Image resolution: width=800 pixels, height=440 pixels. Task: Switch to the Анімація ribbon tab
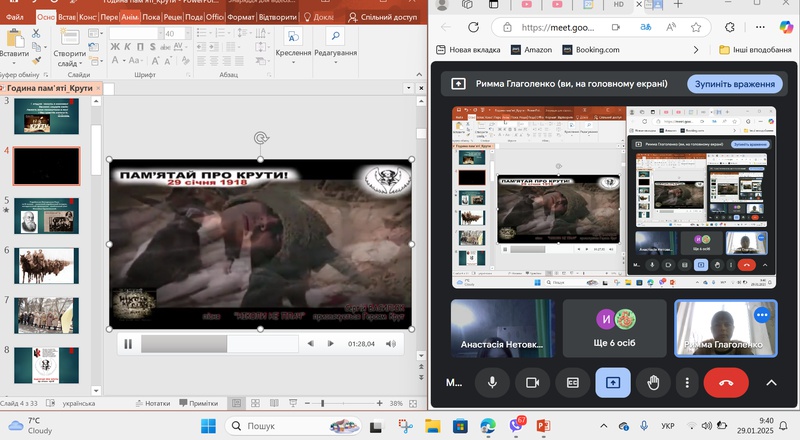tap(130, 17)
